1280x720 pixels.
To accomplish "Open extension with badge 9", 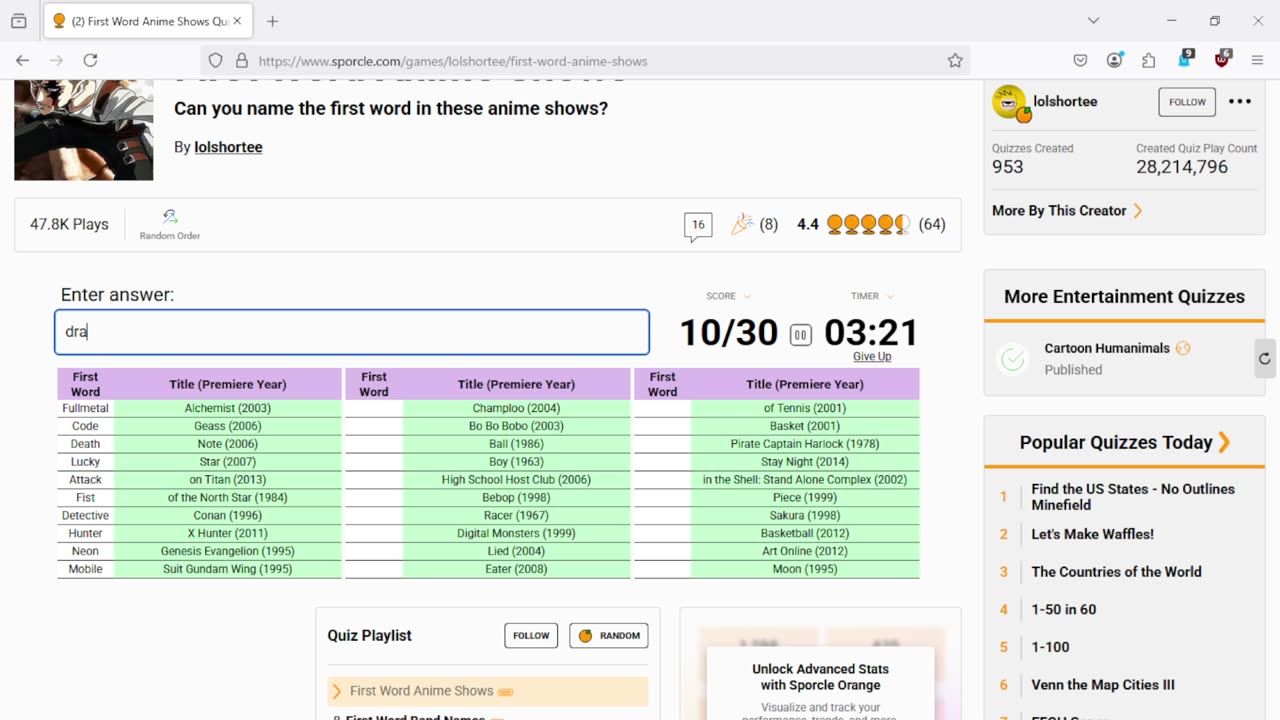I will click(1184, 59).
